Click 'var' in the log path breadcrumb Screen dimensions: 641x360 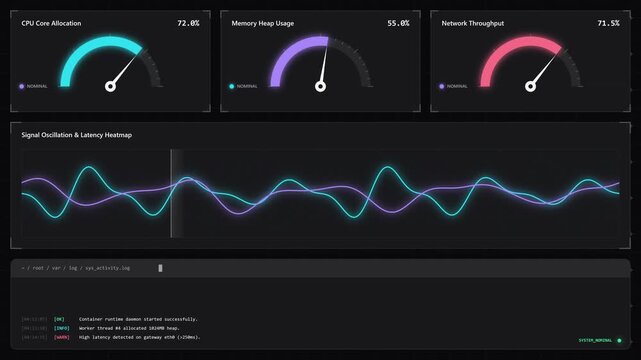tap(56, 268)
